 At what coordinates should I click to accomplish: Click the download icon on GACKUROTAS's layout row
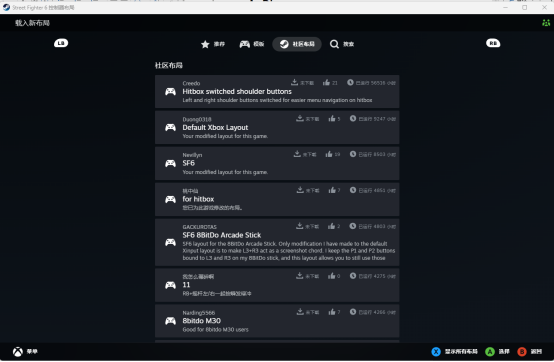pos(300,226)
